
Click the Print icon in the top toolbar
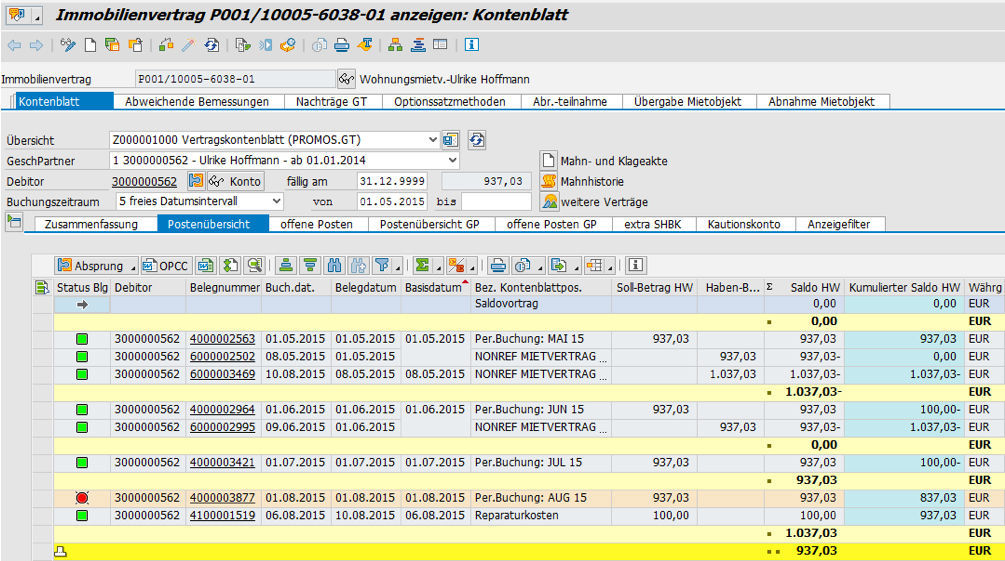342,45
